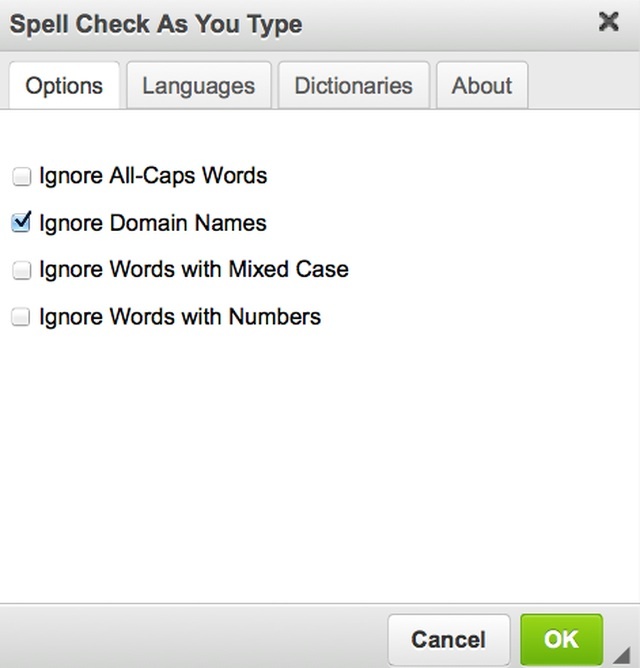The height and width of the screenshot is (668, 640).
Task: Uncheck the Ignore Domain Names checkbox
Action: click(21, 223)
